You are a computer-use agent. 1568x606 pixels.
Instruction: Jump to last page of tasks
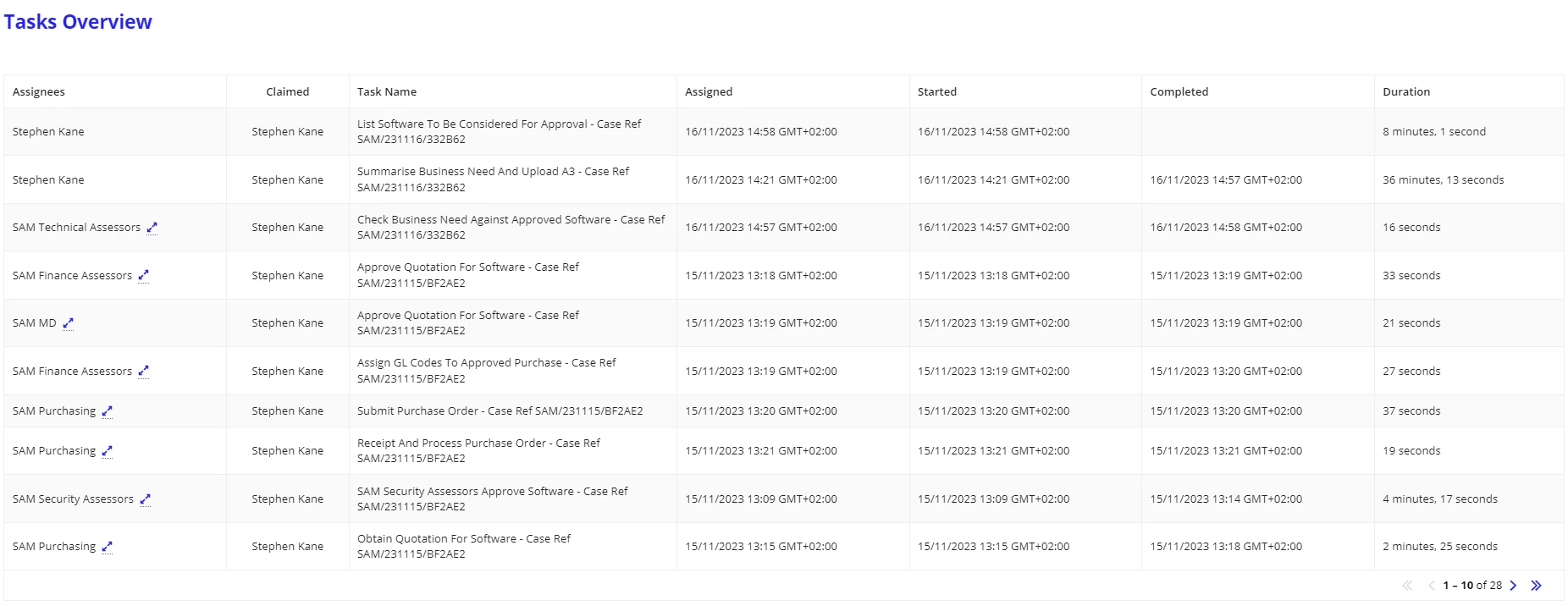tap(1536, 586)
